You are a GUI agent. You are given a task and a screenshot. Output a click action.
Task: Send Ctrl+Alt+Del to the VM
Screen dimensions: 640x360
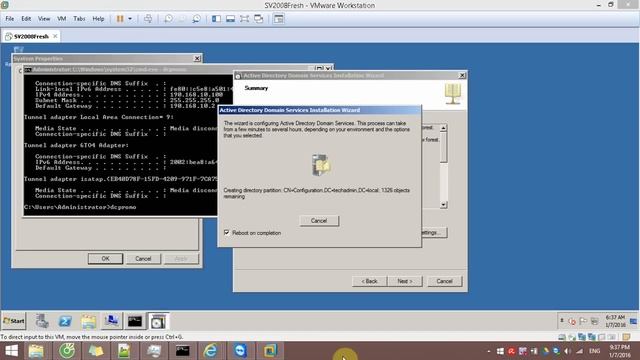(148, 19)
